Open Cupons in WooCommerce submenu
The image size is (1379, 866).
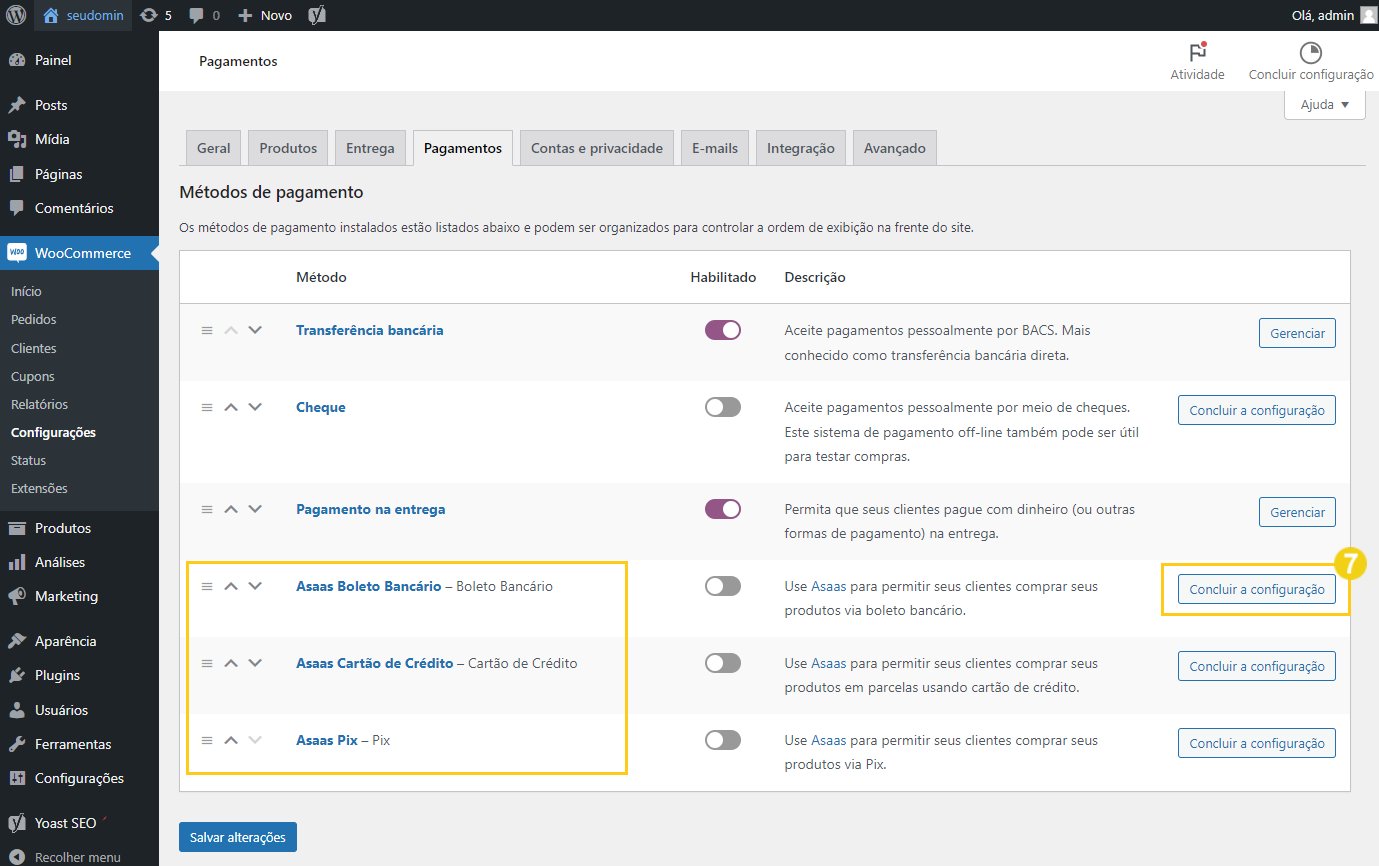point(33,376)
